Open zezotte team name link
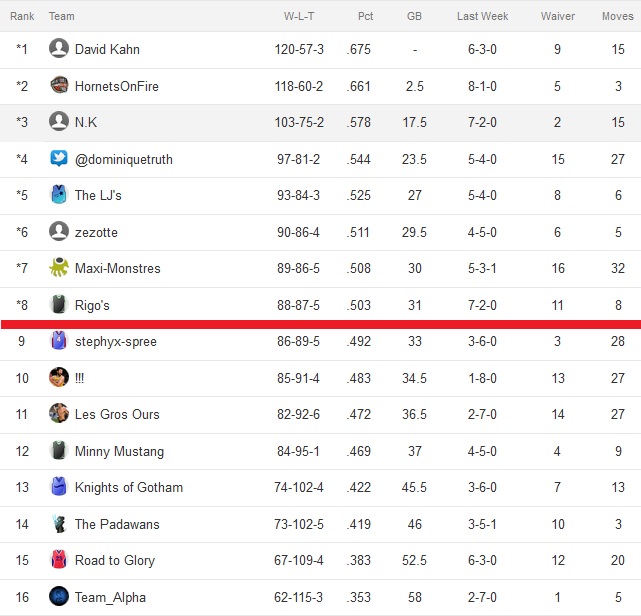This screenshot has height=616, width=641. [x=96, y=232]
